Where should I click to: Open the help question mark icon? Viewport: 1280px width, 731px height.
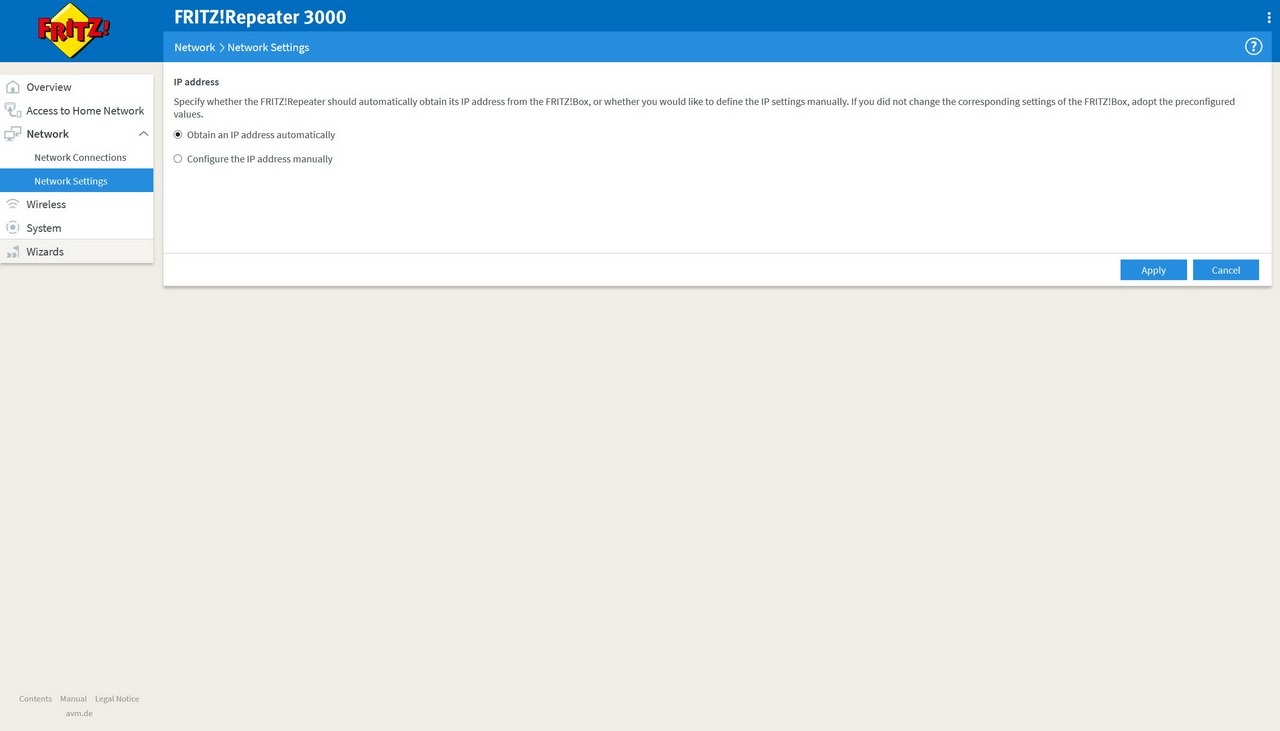[x=1253, y=47]
